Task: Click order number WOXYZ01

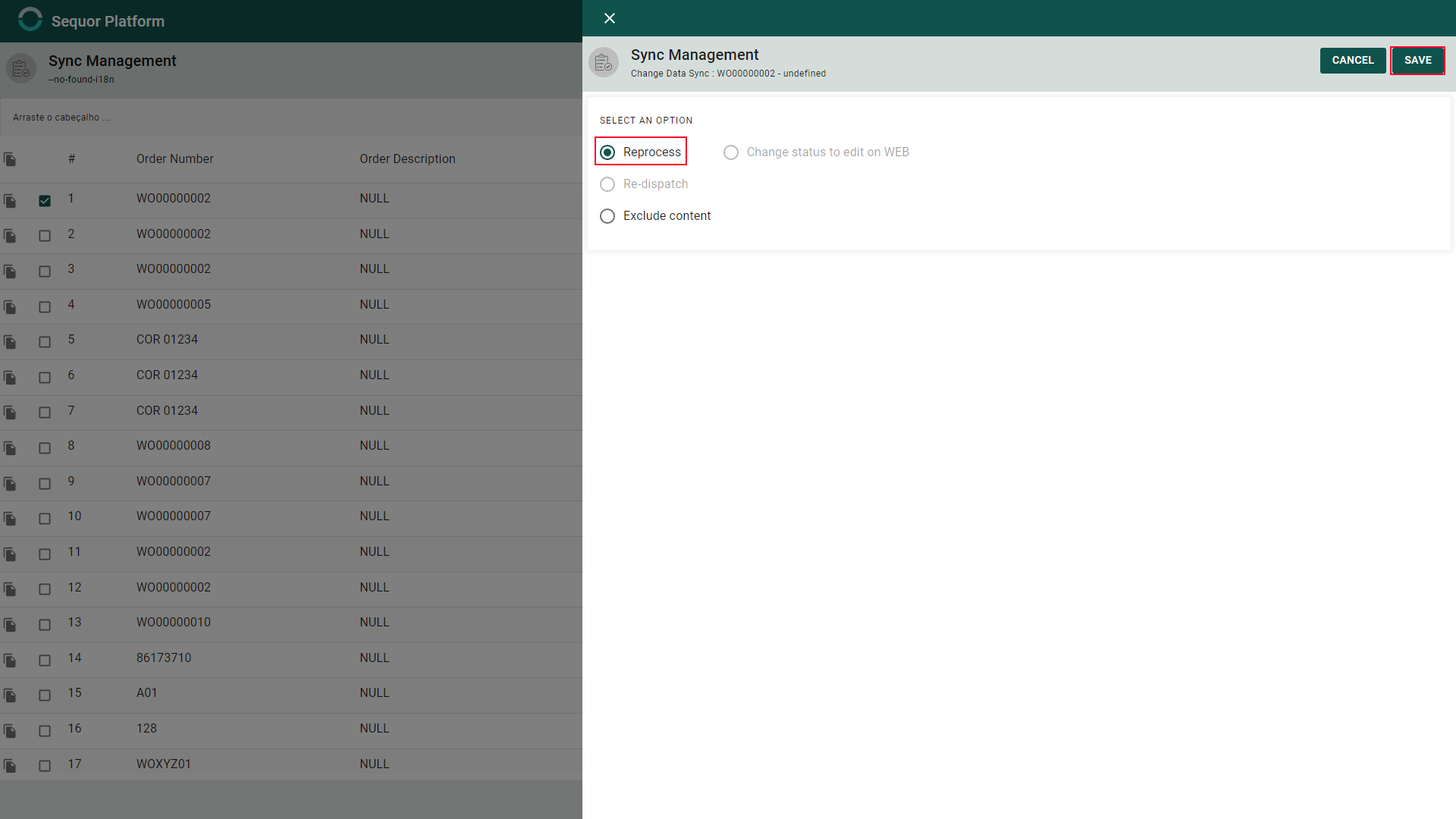Action: click(x=164, y=764)
